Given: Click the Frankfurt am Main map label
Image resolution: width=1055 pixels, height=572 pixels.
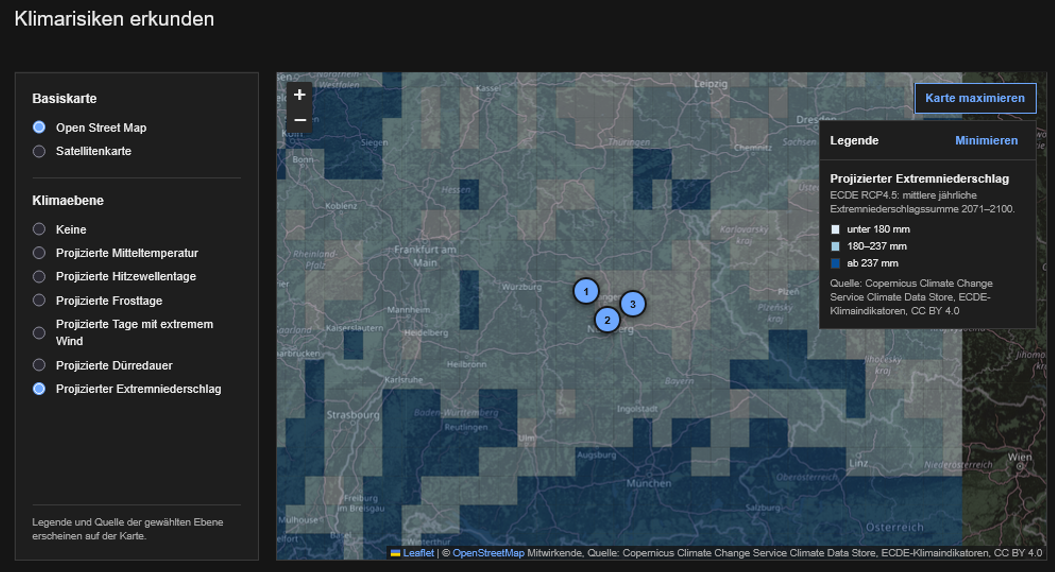Looking at the screenshot, I should click(425, 256).
